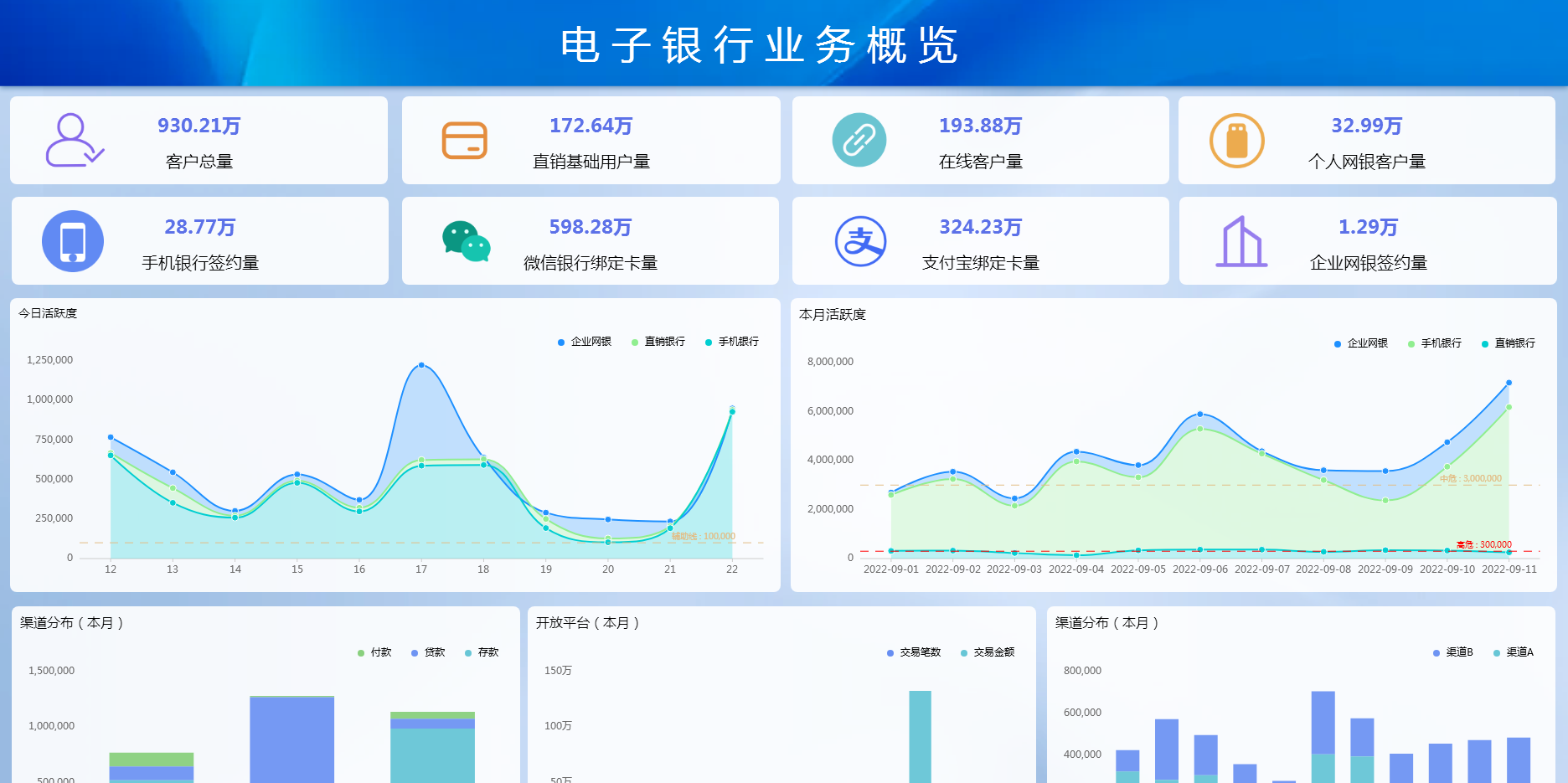Click the 598.28万 WeChat binding value
The image size is (1568, 783).
pyautogui.click(x=591, y=227)
